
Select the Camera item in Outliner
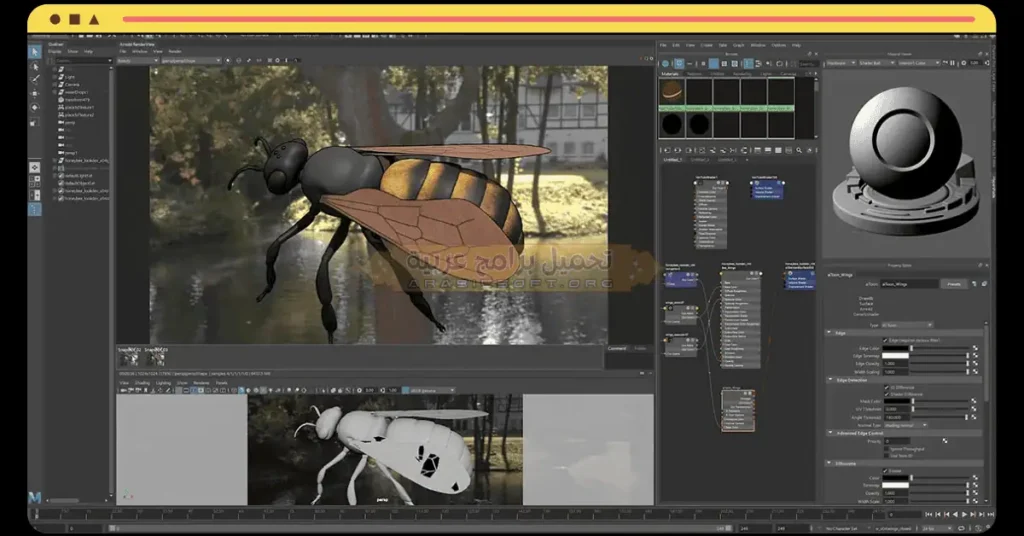(x=72, y=85)
